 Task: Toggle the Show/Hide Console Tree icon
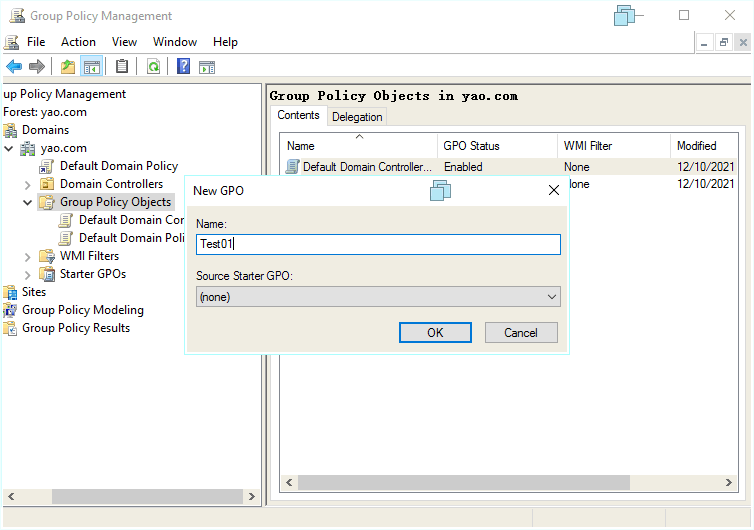pyautogui.click(x=91, y=67)
